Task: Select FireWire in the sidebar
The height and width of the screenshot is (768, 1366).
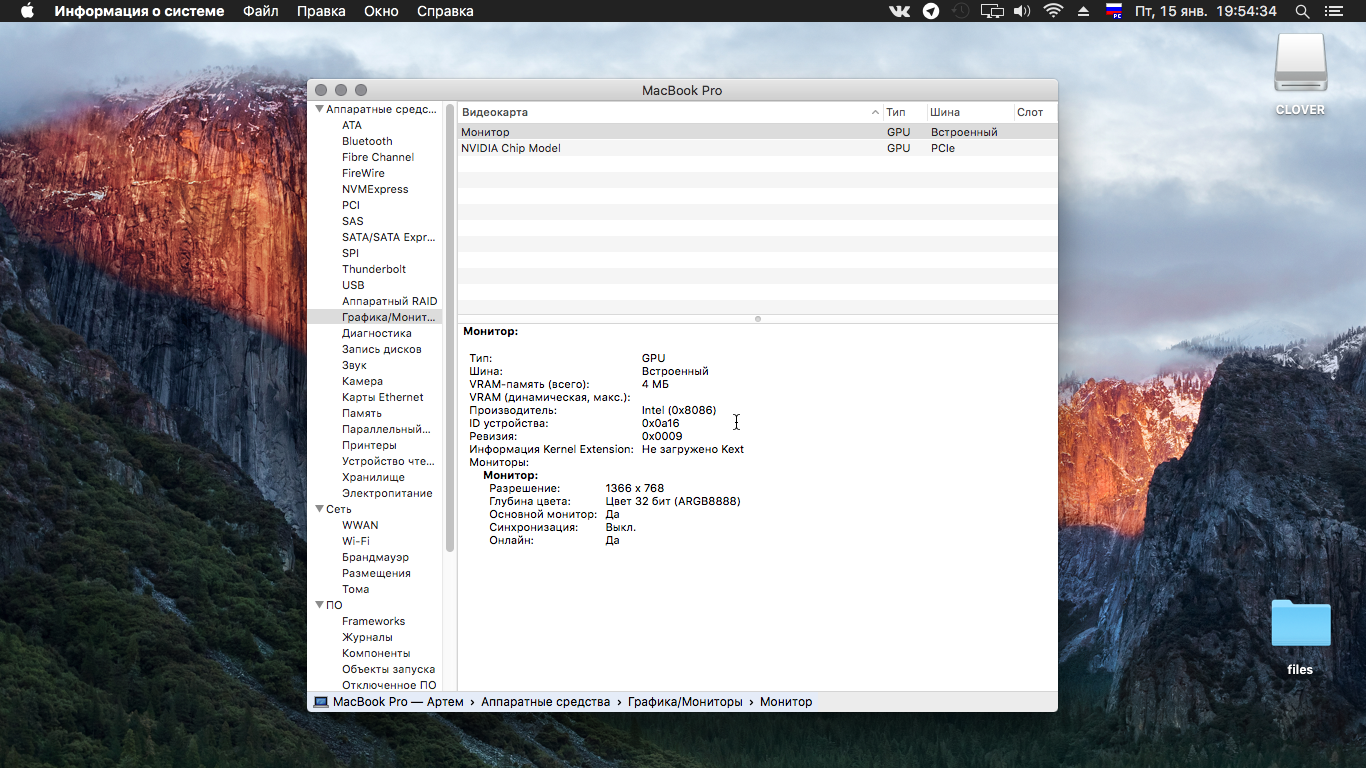Action: pos(363,173)
